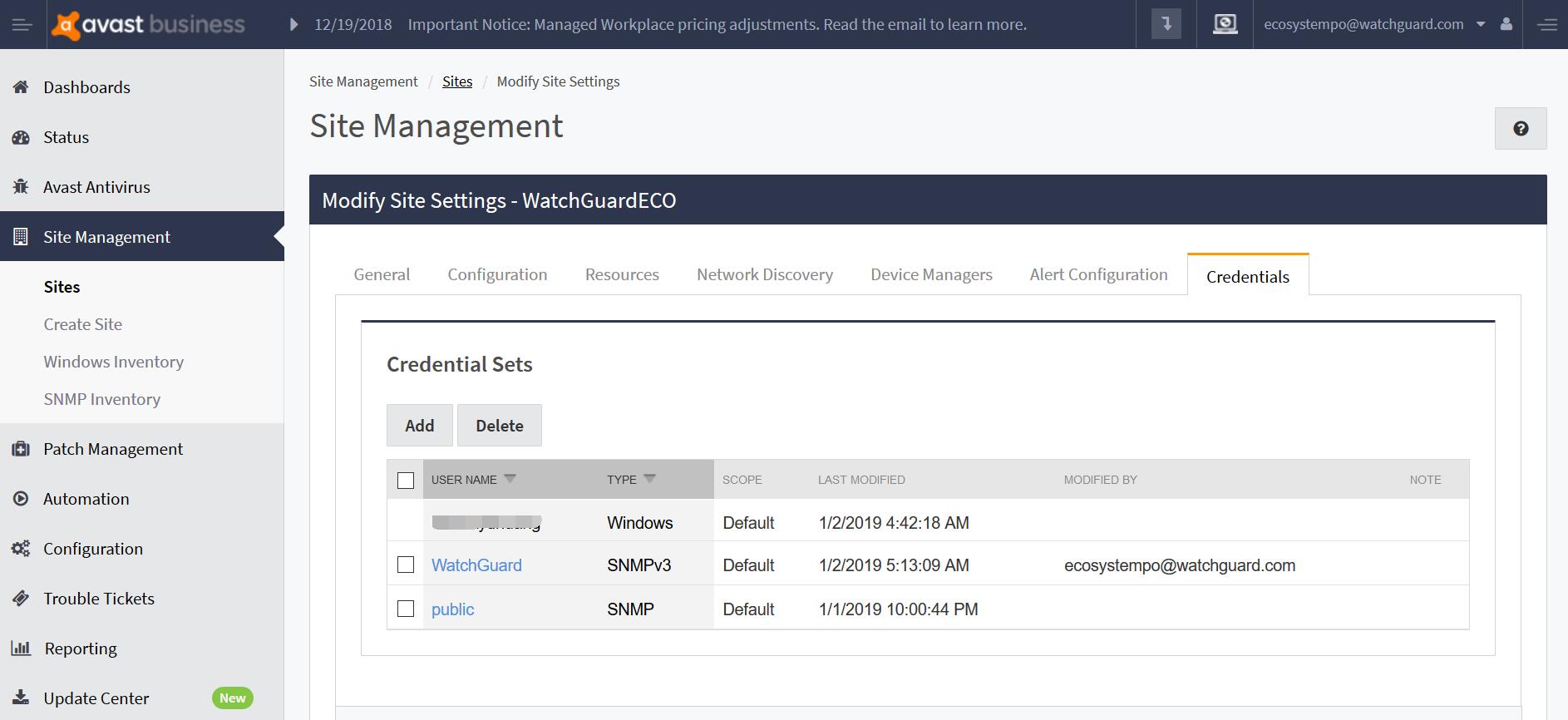Click the Update Center download icon
The height and width of the screenshot is (720, 1568).
[21, 698]
